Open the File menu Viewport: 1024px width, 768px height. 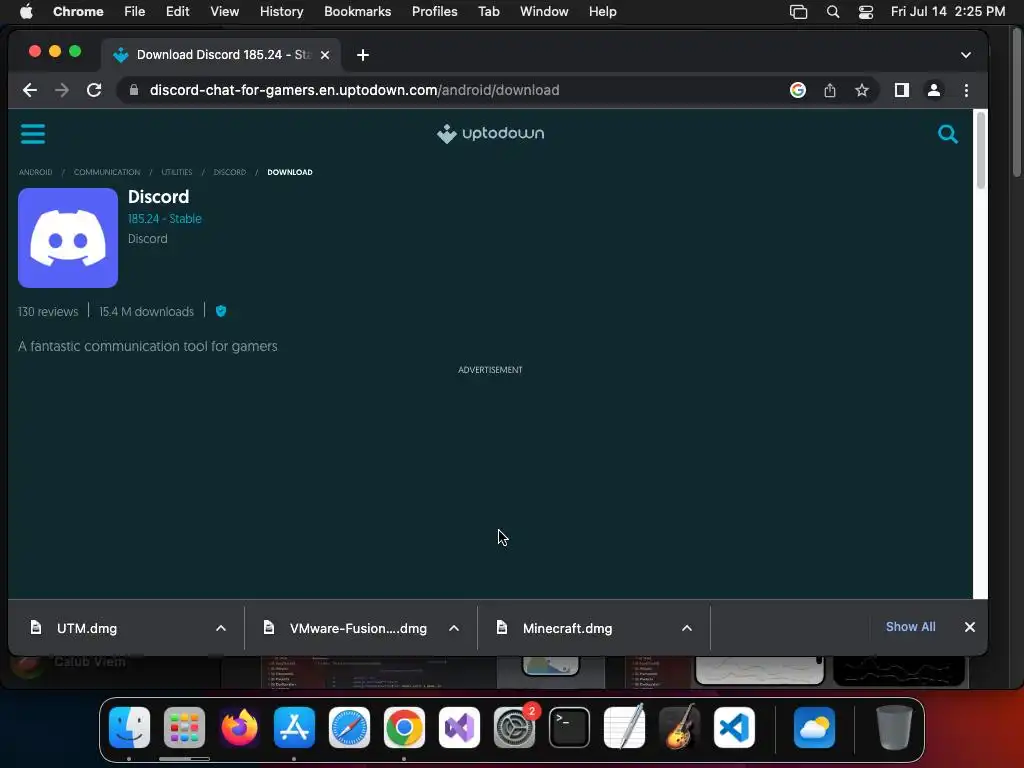[x=135, y=12]
